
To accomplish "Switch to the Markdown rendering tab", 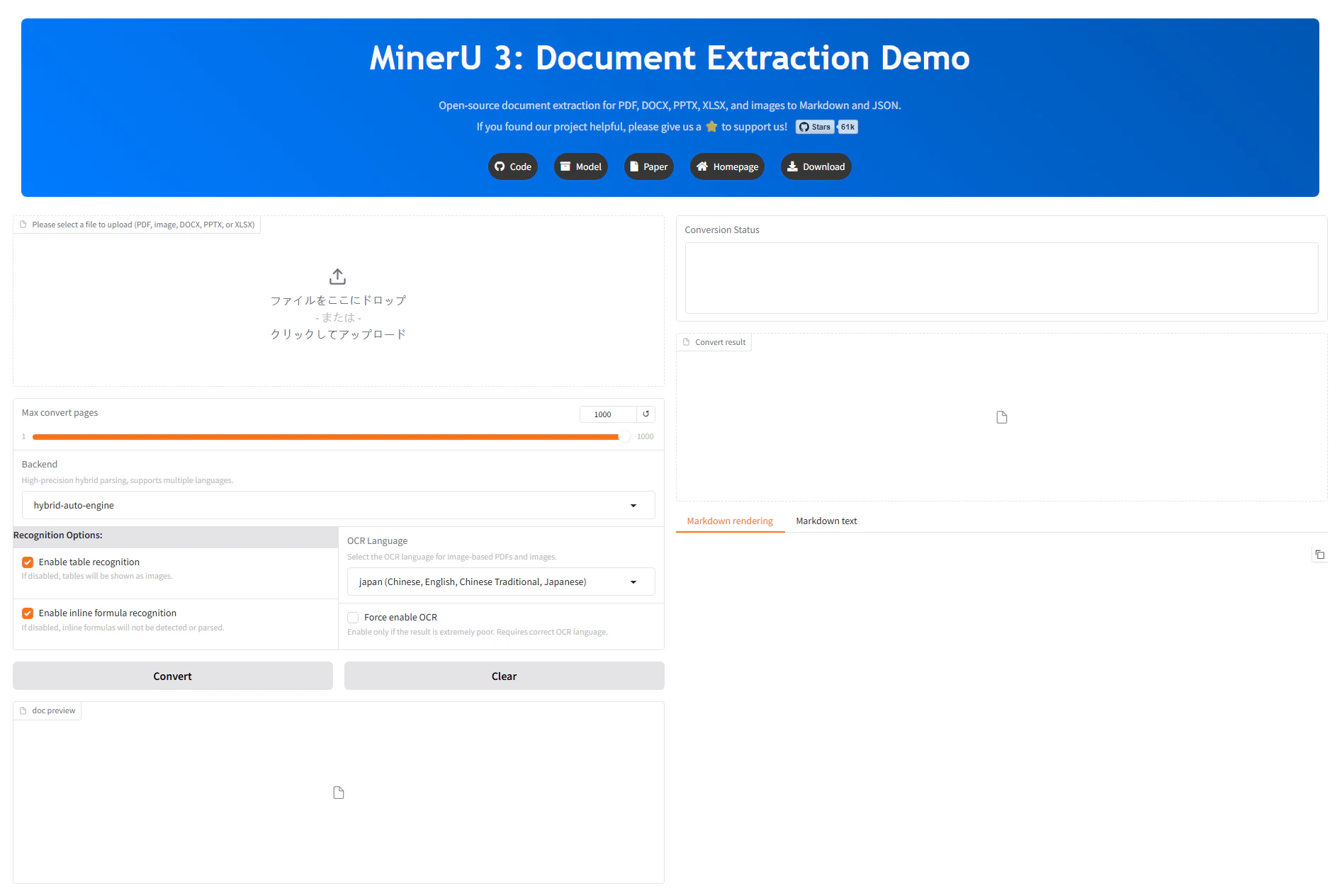I will click(730, 521).
